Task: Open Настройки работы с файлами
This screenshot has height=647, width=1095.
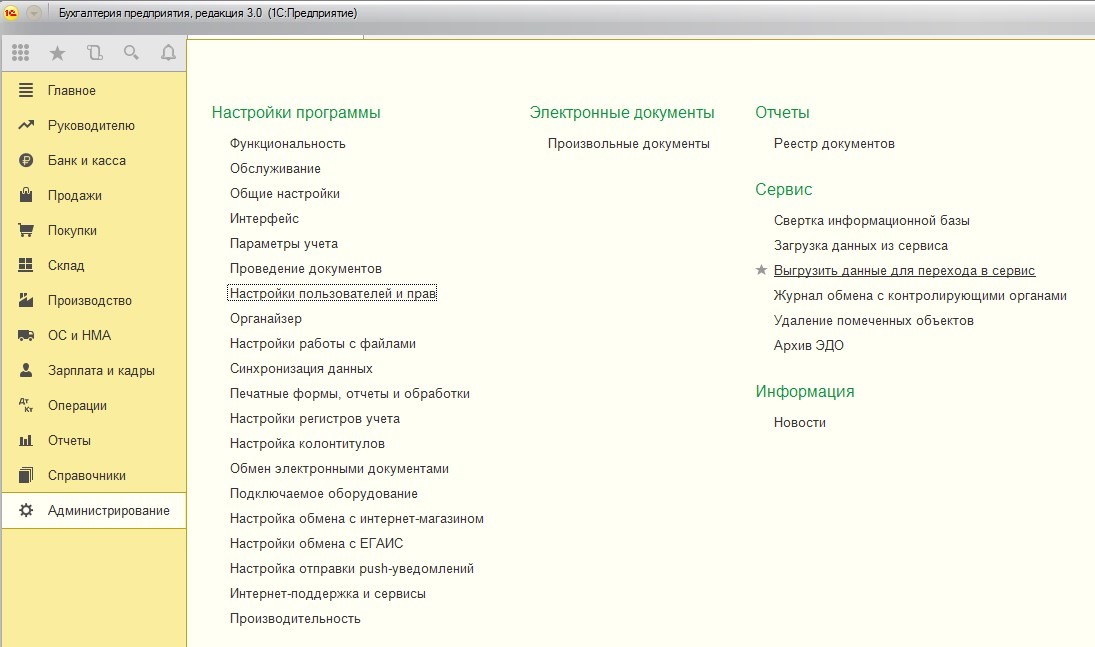Action: [x=323, y=344]
